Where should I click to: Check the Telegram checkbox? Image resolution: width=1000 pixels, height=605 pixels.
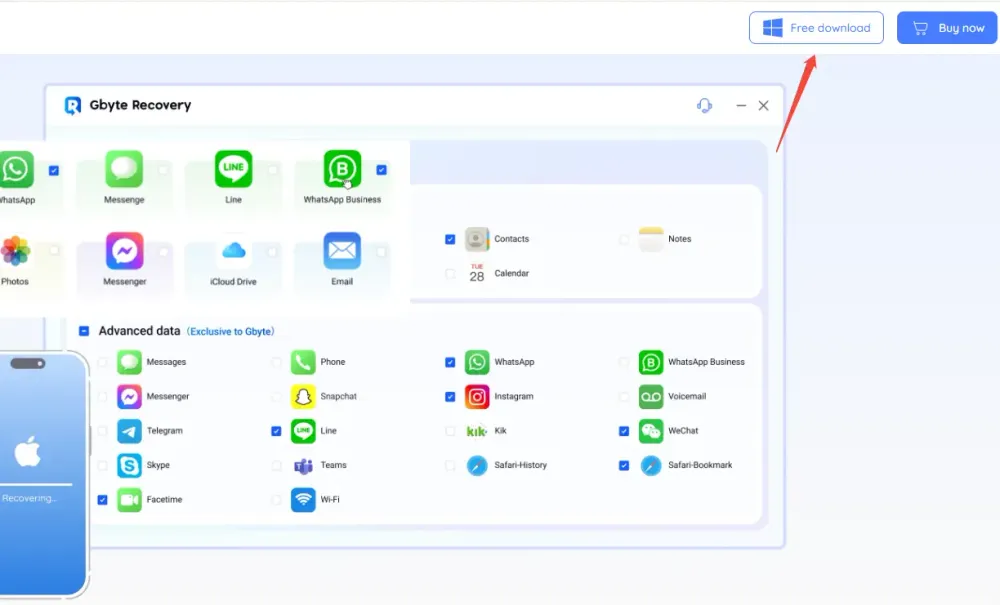tap(102, 431)
